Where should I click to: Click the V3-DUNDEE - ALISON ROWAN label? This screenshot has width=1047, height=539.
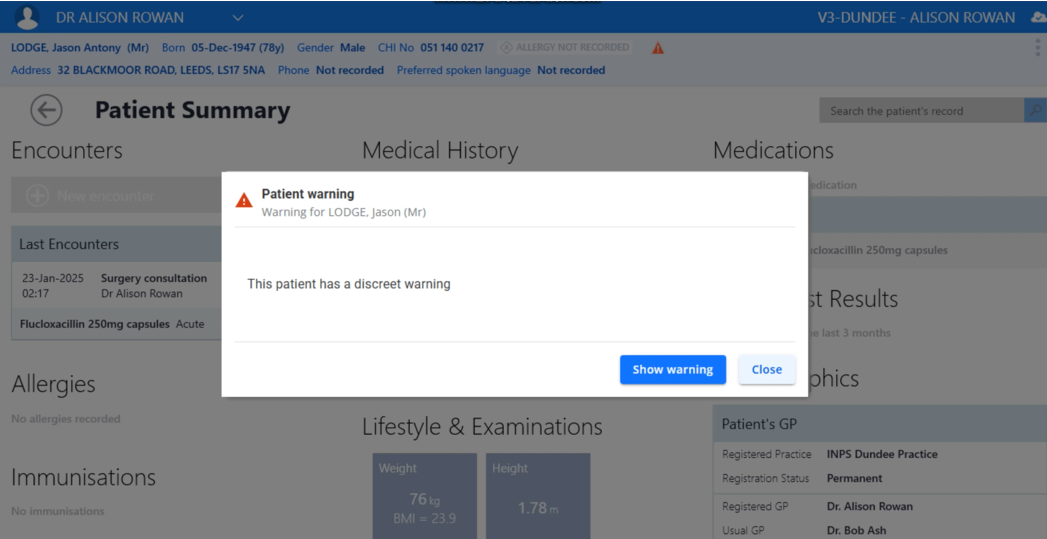(916, 18)
